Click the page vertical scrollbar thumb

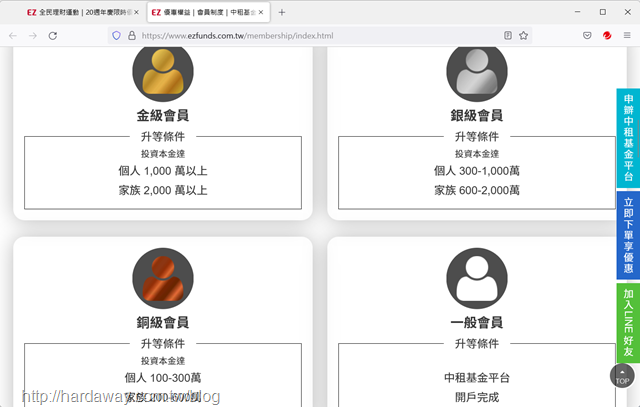638,141
